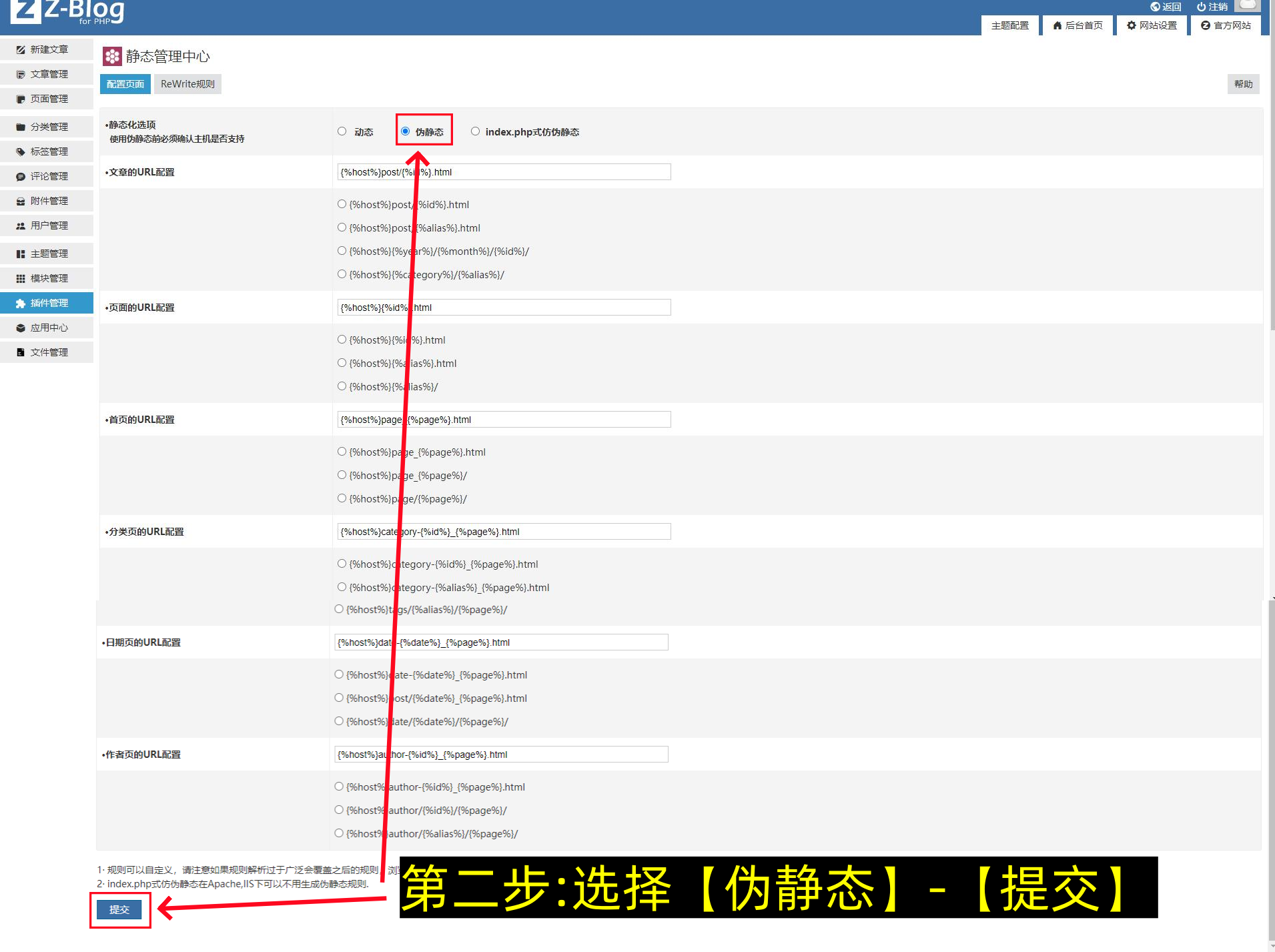Open the 分类管理 category manager
The image size is (1275, 952).
pyautogui.click(x=47, y=126)
